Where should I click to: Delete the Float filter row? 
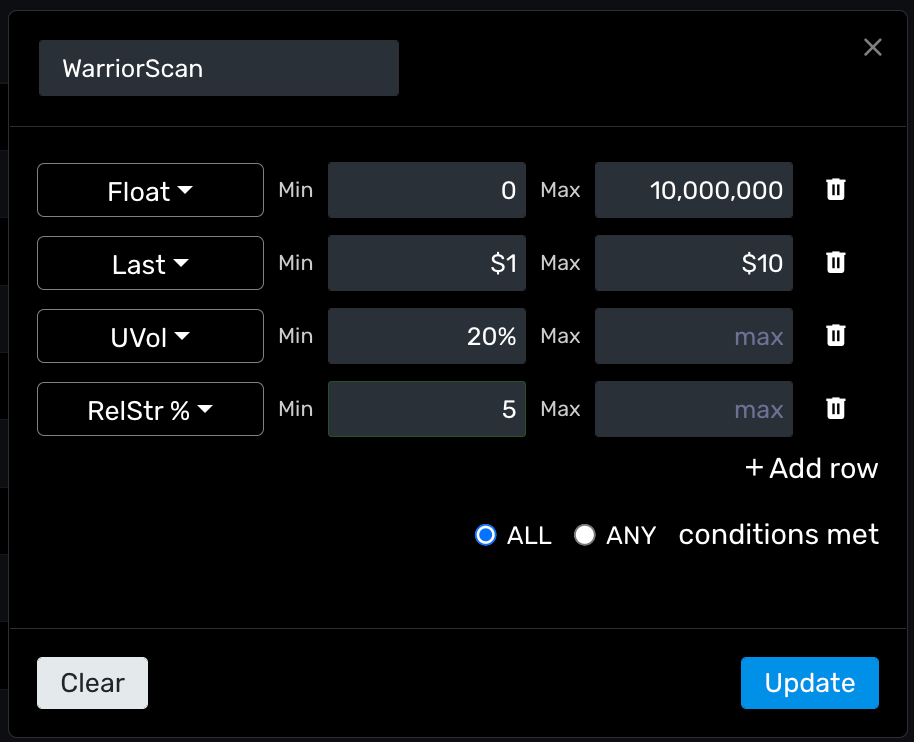point(836,190)
